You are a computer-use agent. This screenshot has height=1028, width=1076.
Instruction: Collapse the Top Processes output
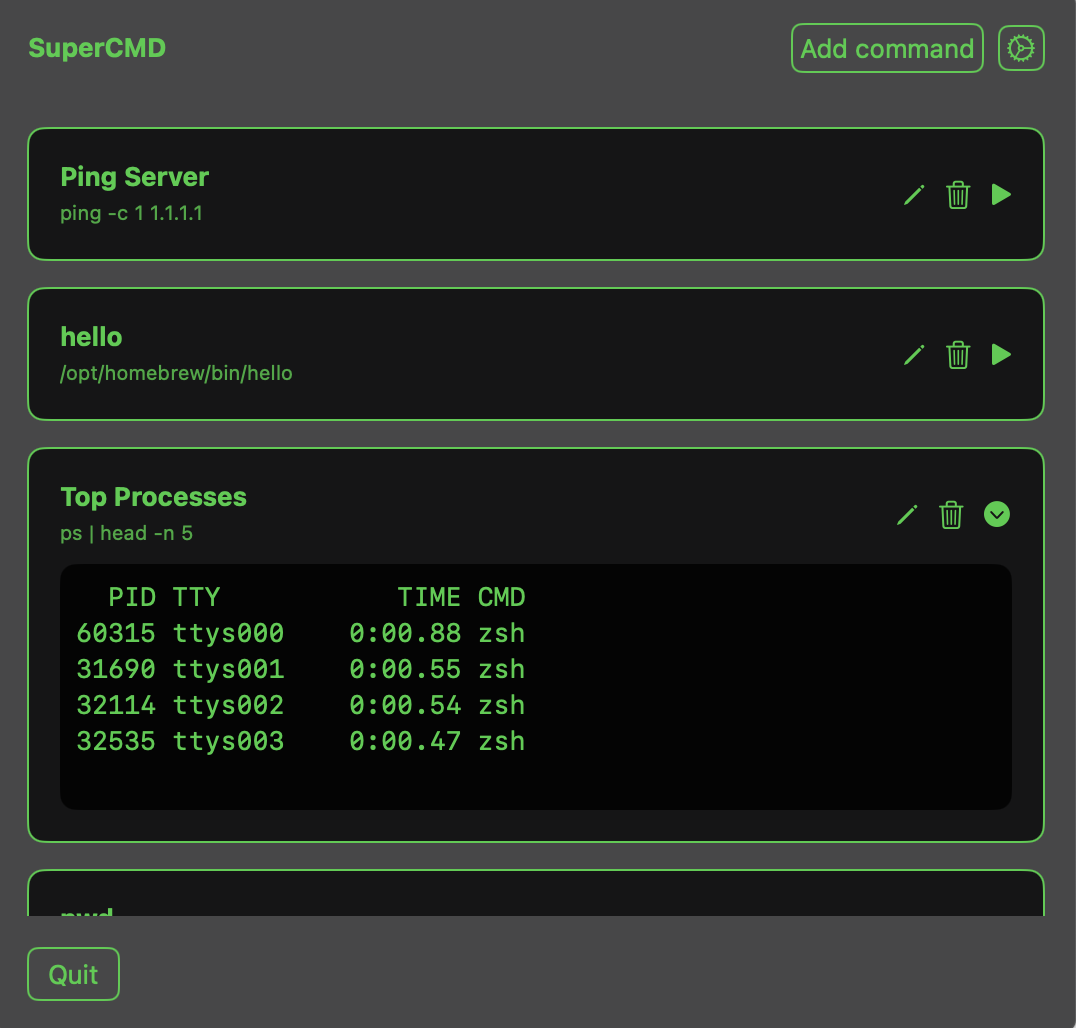(x=996, y=514)
